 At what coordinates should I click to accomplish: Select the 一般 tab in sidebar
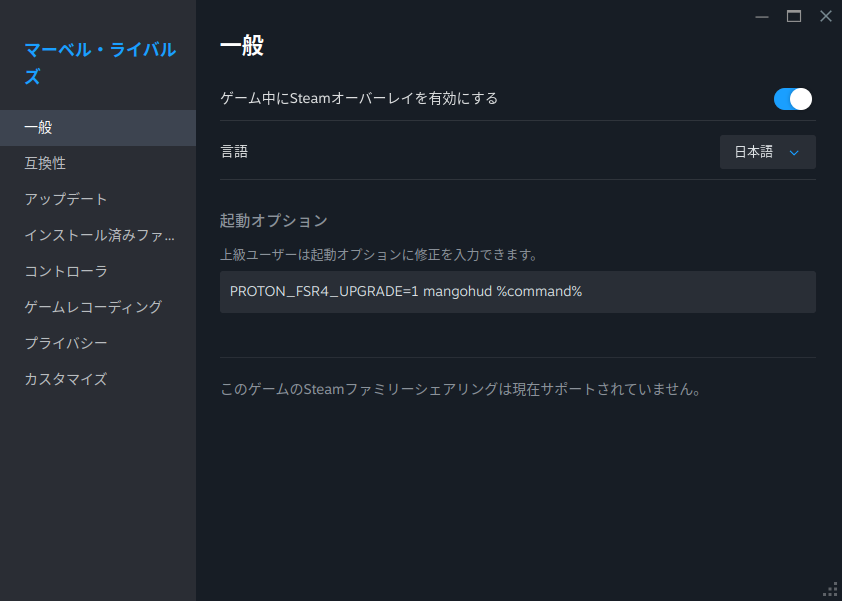pyautogui.click(x=40, y=127)
